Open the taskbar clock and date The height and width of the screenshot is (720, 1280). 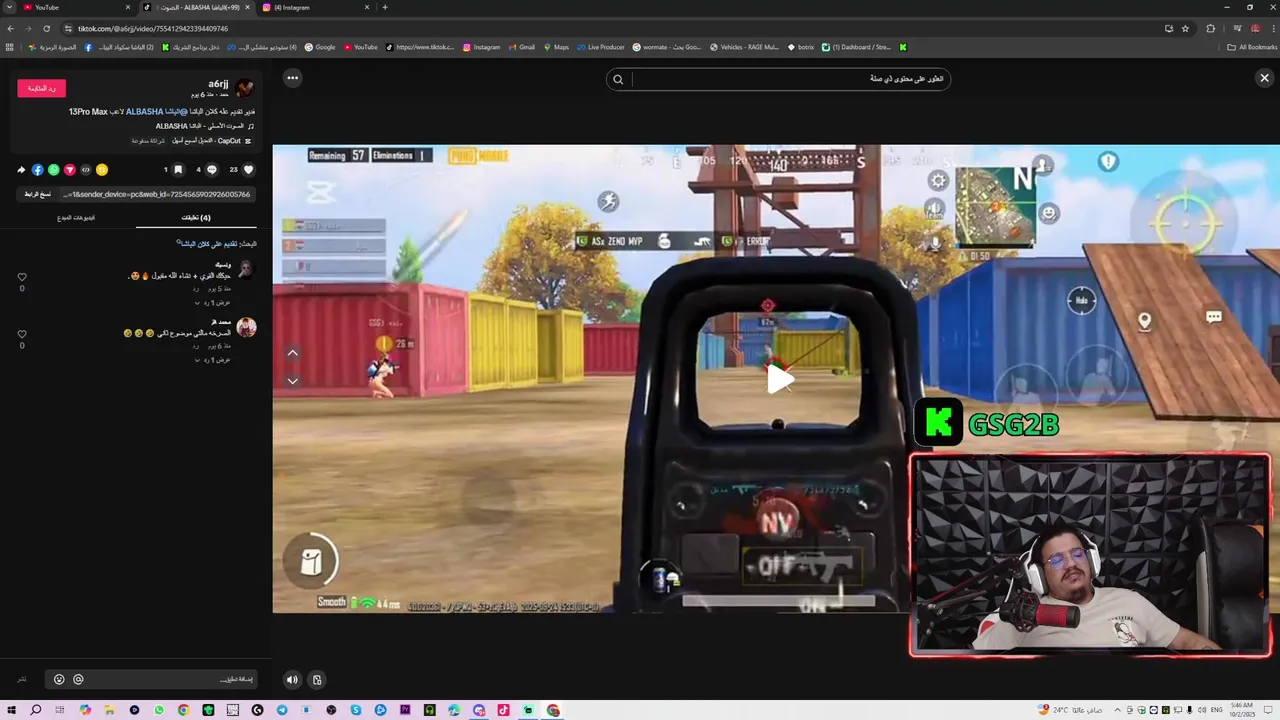1243,710
